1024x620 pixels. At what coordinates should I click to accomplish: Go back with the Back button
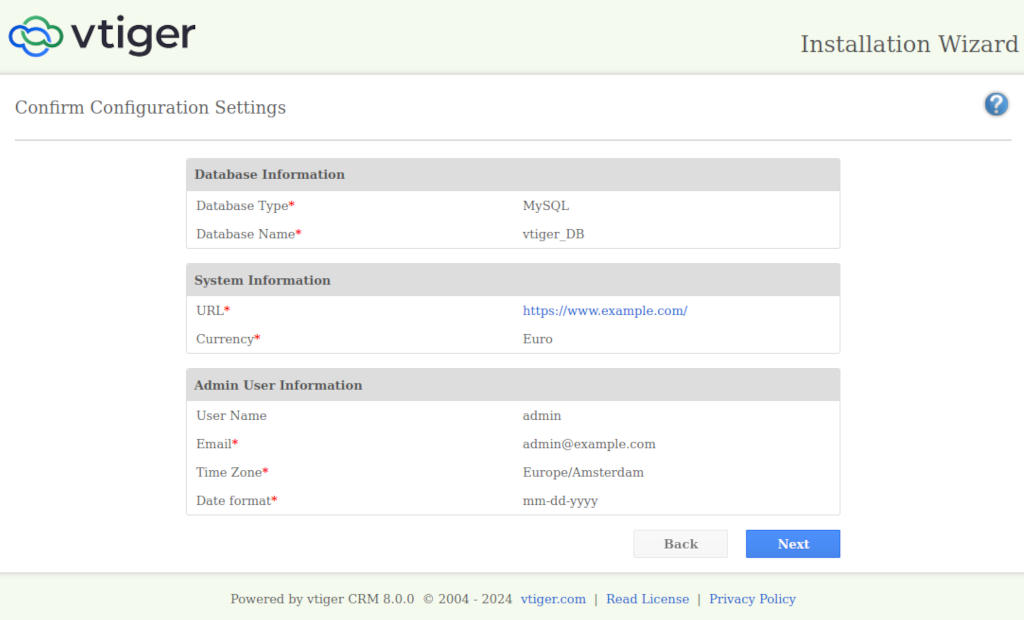680,544
